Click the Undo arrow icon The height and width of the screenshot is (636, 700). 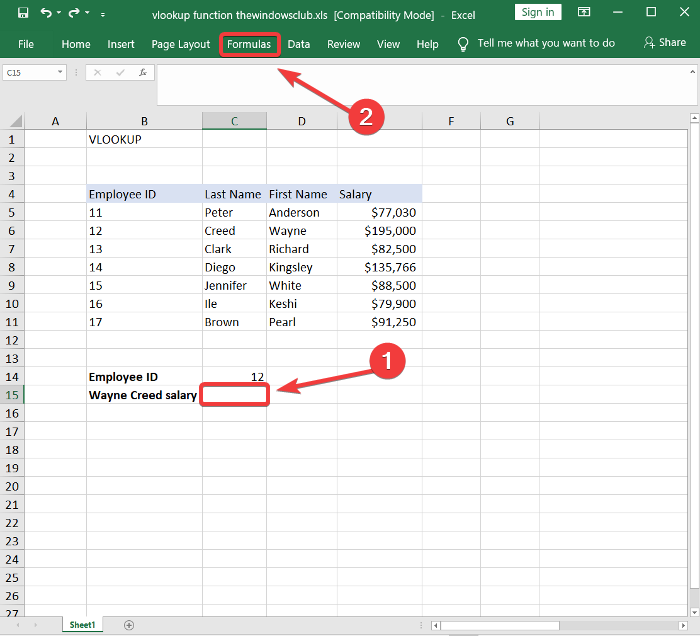coord(46,13)
